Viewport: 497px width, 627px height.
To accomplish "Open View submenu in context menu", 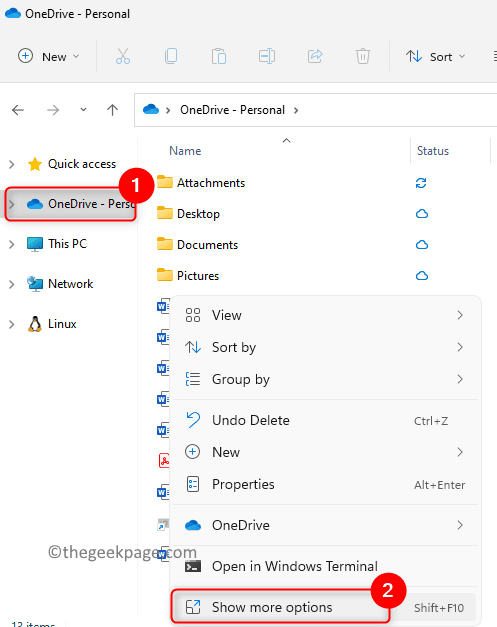I will (325, 315).
